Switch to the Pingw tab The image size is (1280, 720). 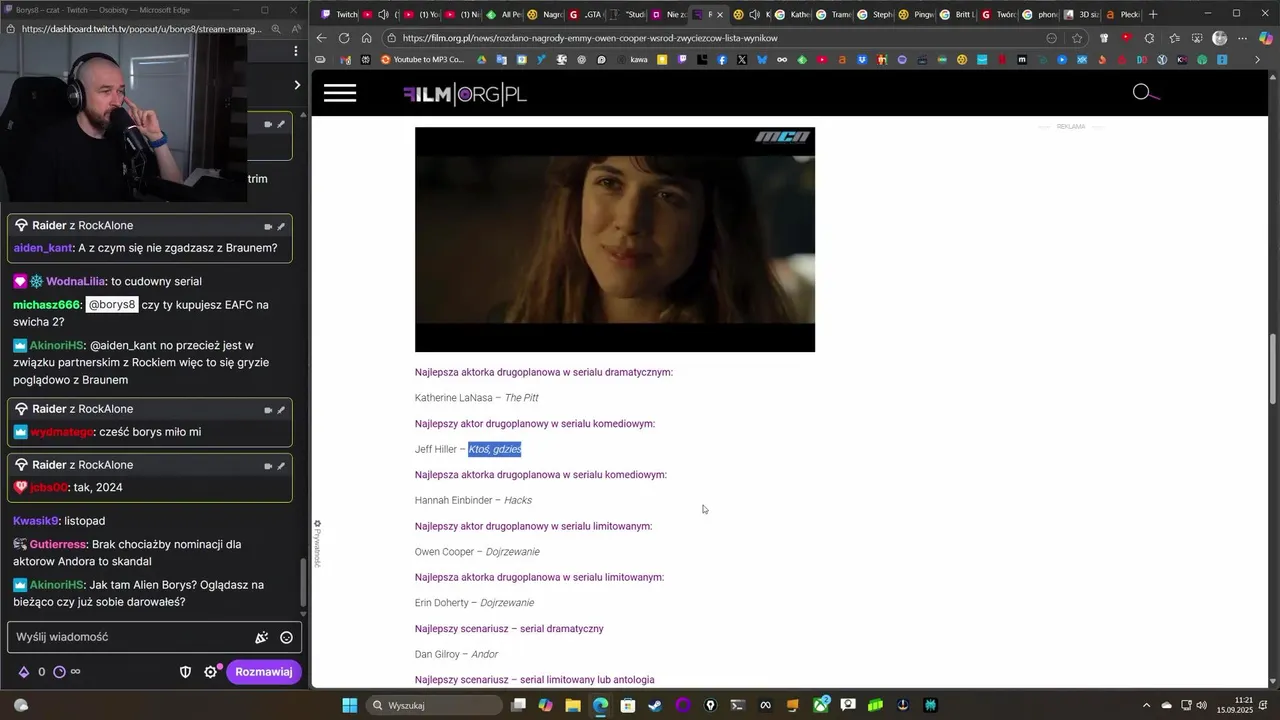(x=915, y=15)
